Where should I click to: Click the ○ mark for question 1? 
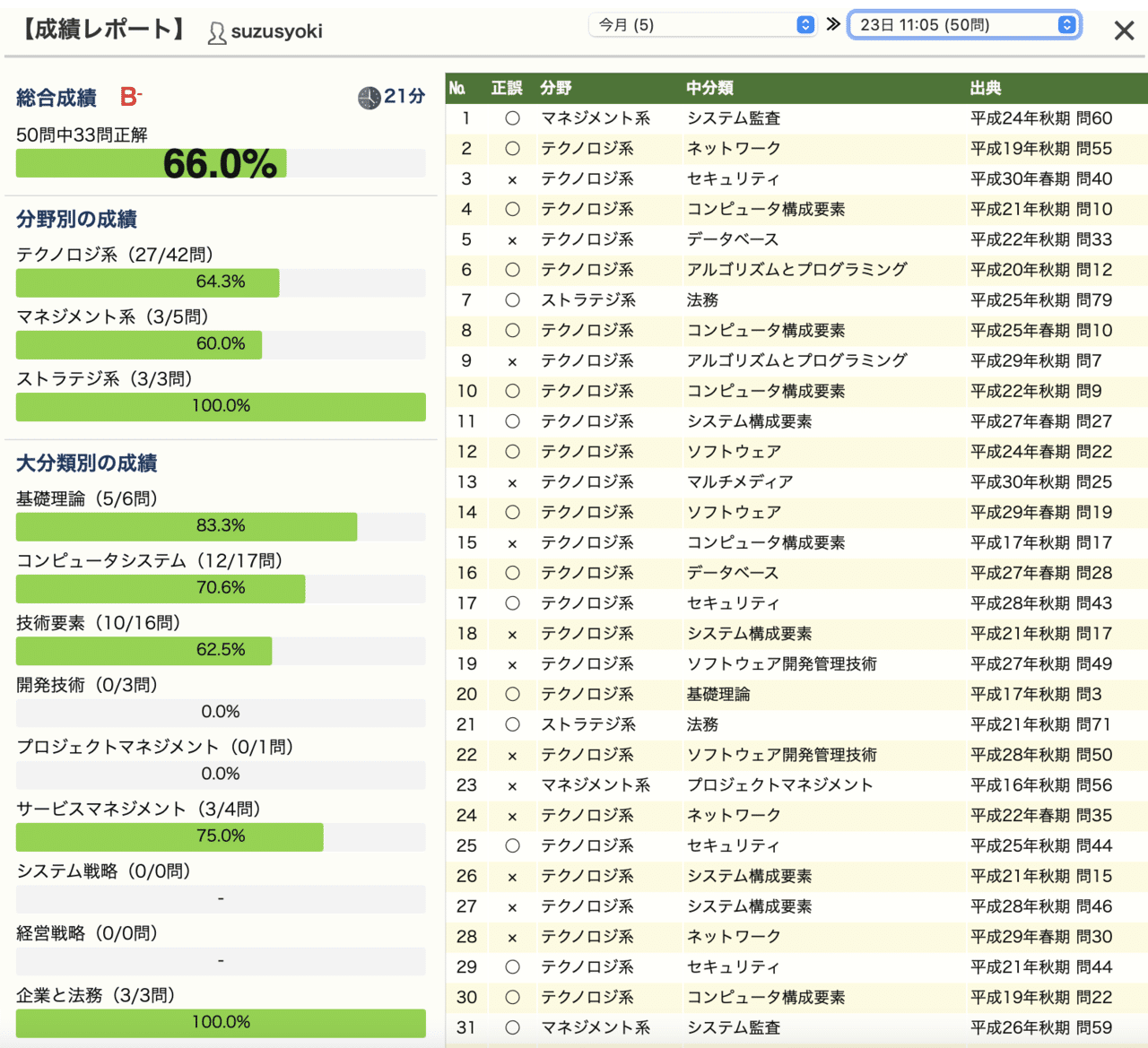[x=511, y=117]
